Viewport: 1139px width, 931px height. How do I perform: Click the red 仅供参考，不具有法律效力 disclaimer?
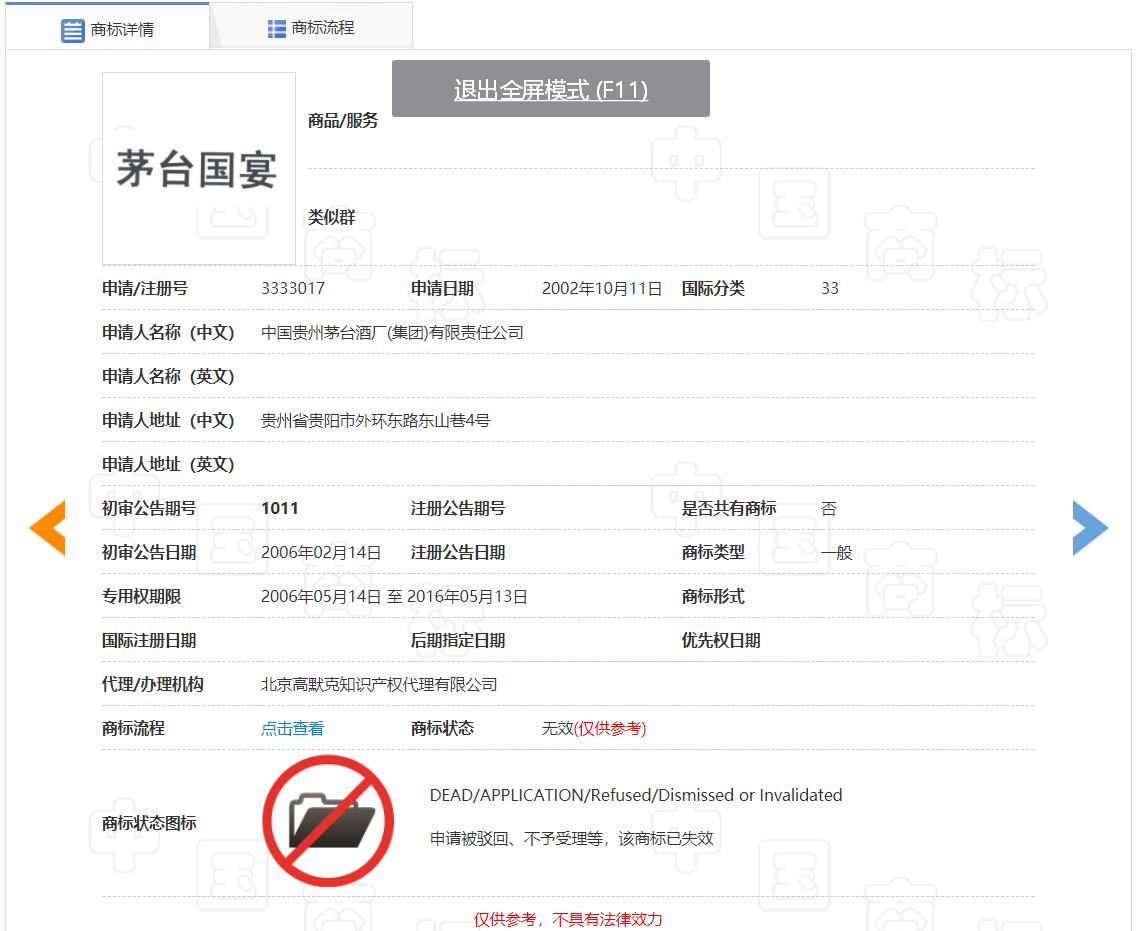(x=568, y=919)
